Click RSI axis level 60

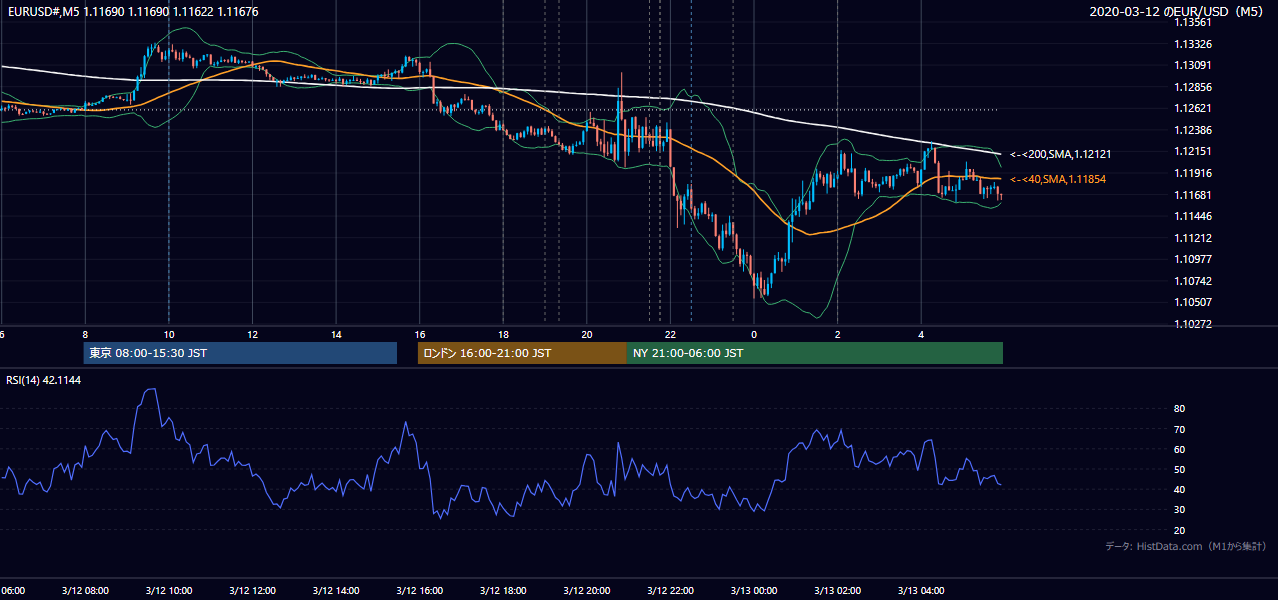click(x=1180, y=450)
